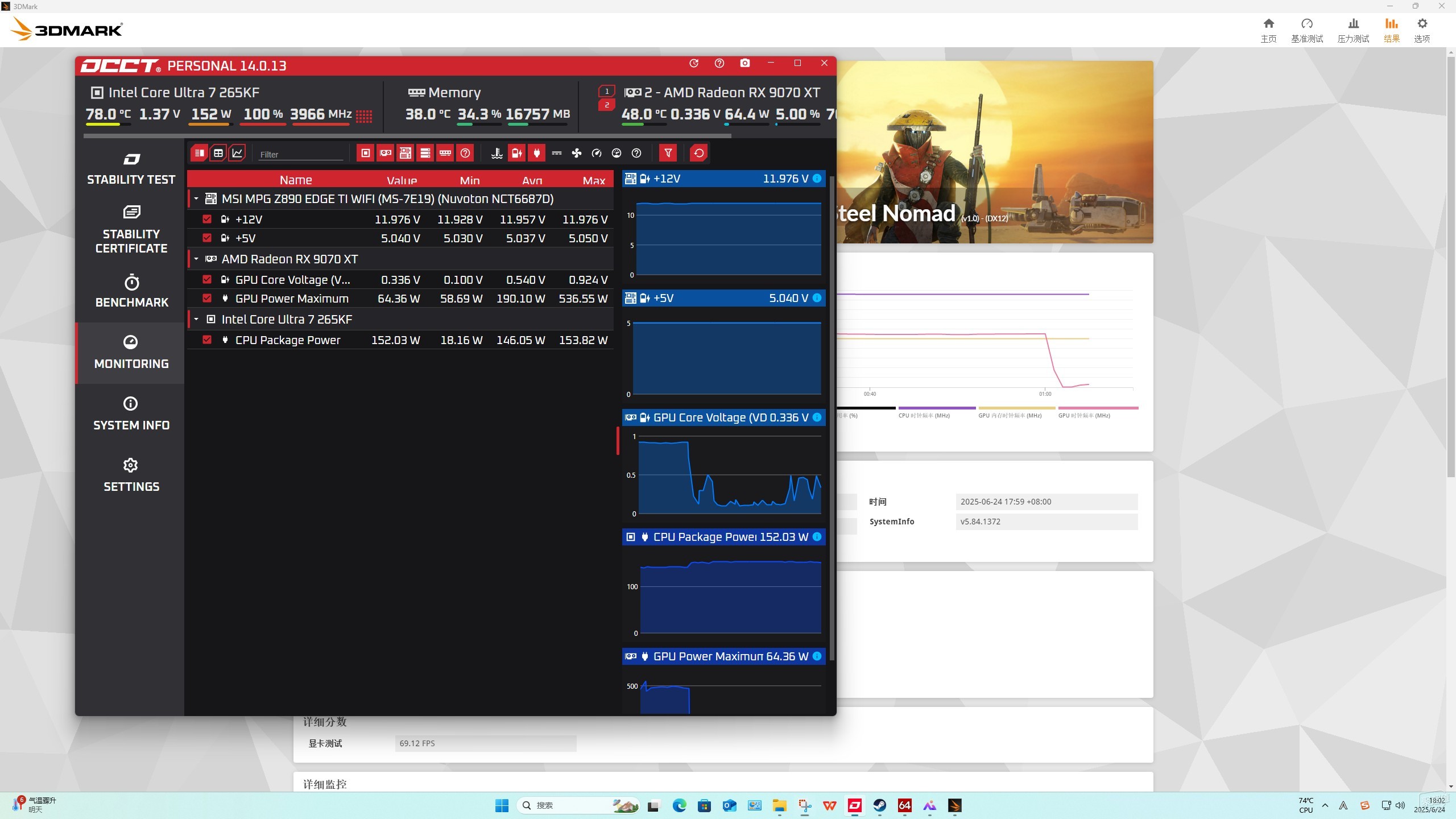Screen dimensions: 1456x819
Task: Select the MONITORING section
Action: pyautogui.click(x=131, y=353)
